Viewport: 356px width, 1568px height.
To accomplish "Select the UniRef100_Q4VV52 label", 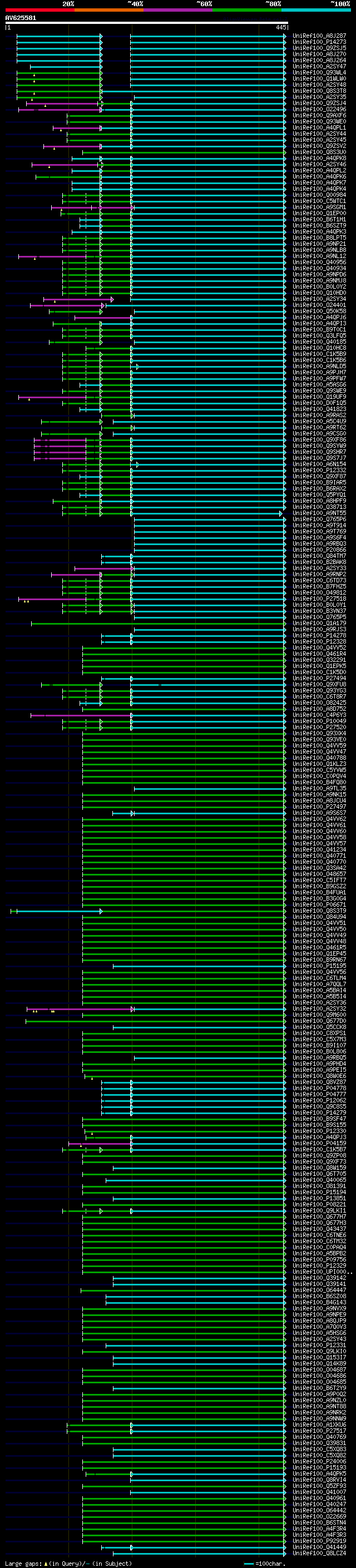I will coord(319,647).
